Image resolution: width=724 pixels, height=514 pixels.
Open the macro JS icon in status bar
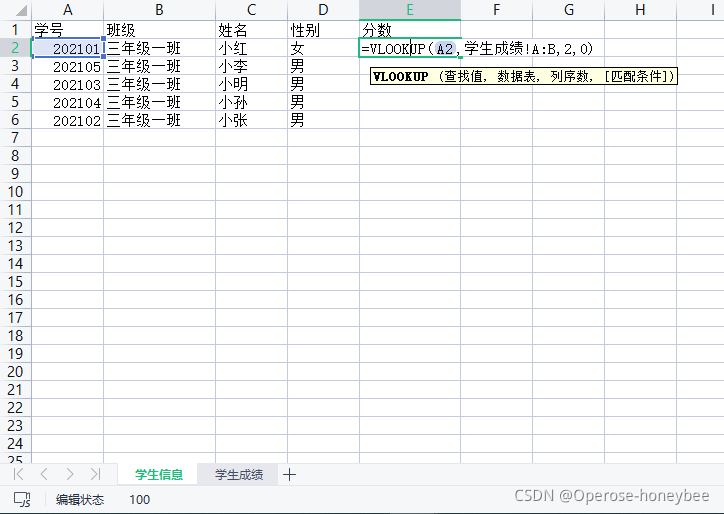pos(22,499)
